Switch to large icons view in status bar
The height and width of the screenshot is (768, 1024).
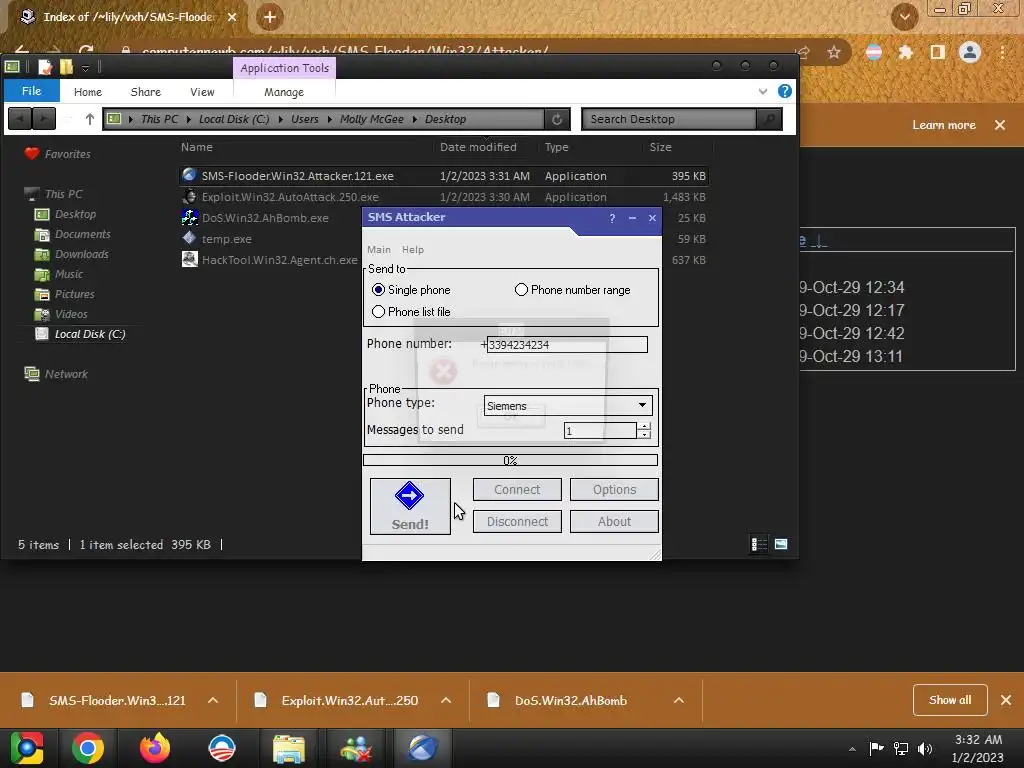[781, 544]
